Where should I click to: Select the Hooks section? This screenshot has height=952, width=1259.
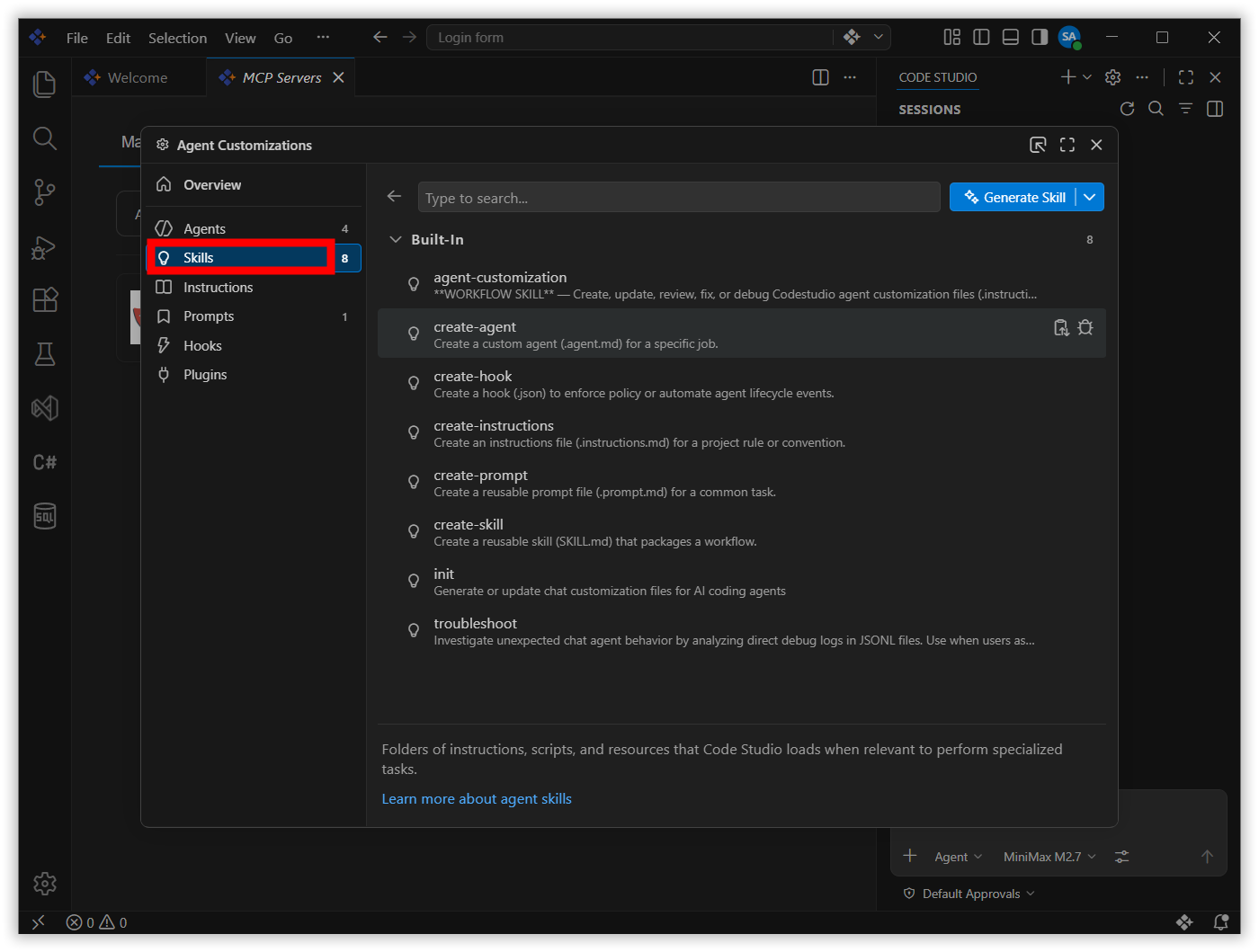tap(254, 345)
